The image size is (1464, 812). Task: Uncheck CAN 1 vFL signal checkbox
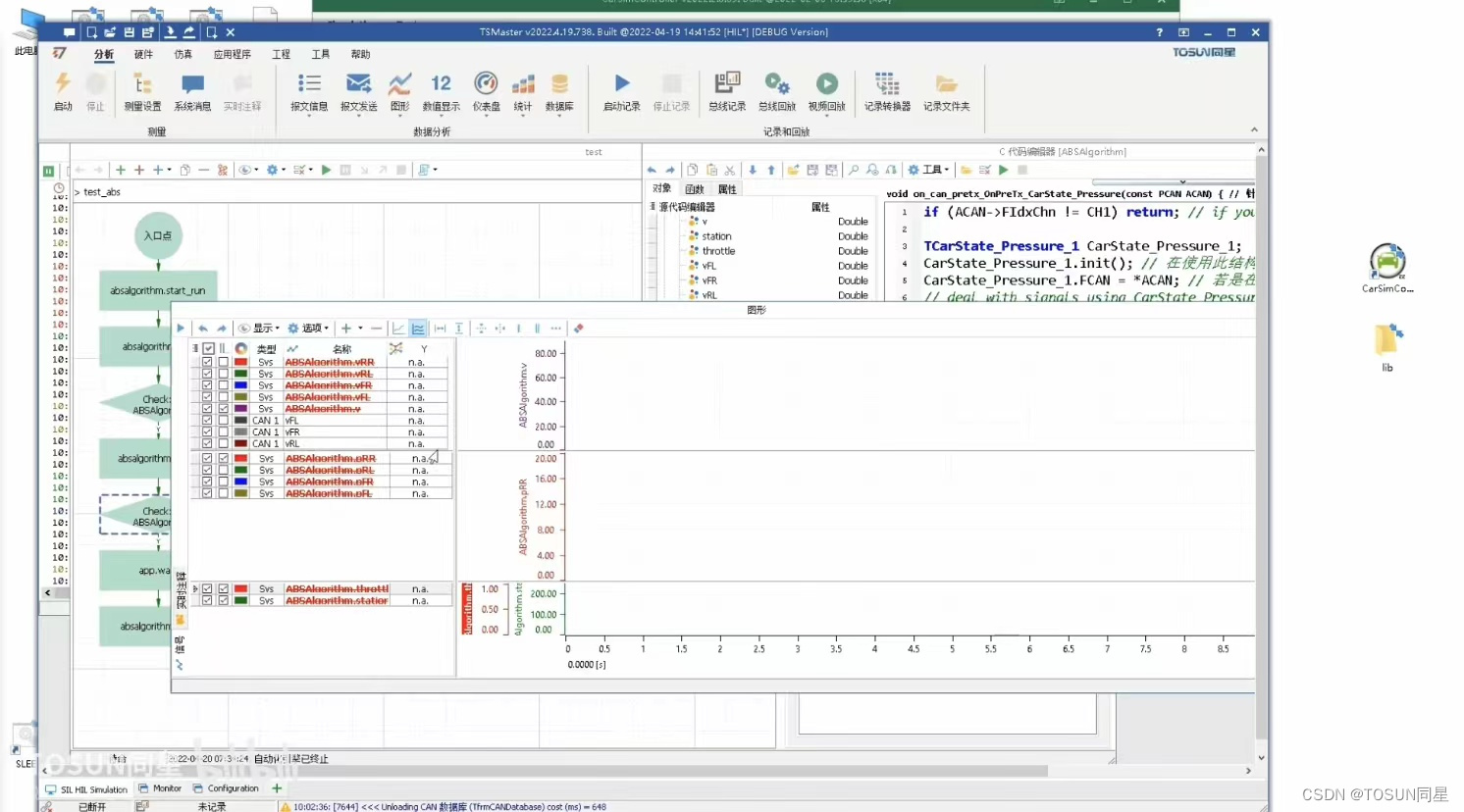point(207,421)
